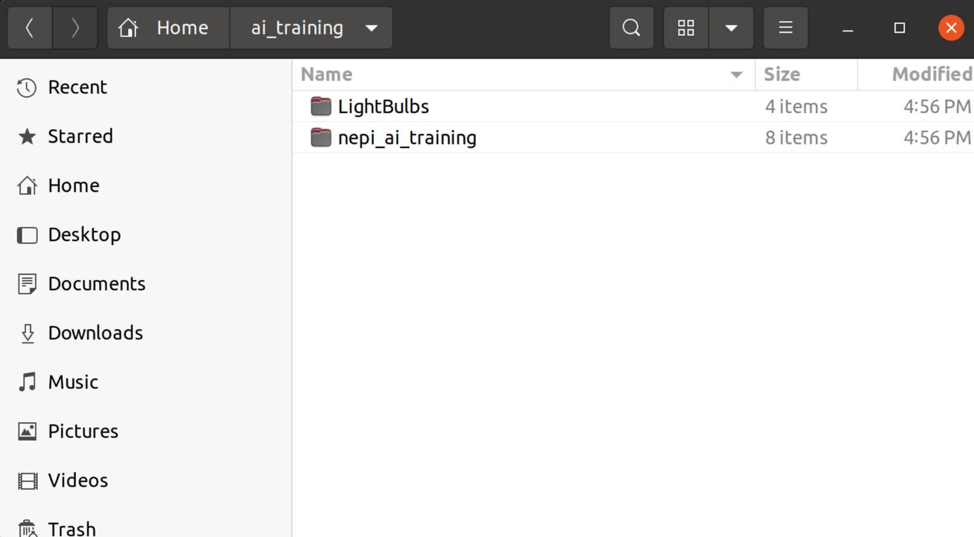Open Recent in the sidebar

click(x=77, y=87)
